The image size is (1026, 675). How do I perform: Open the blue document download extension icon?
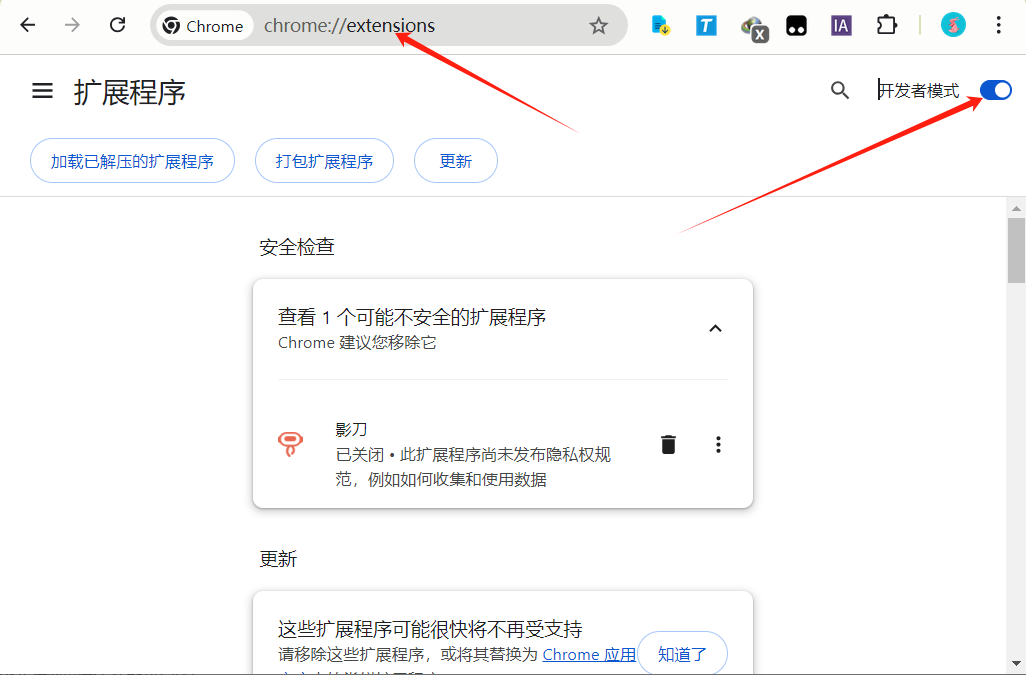[661, 26]
